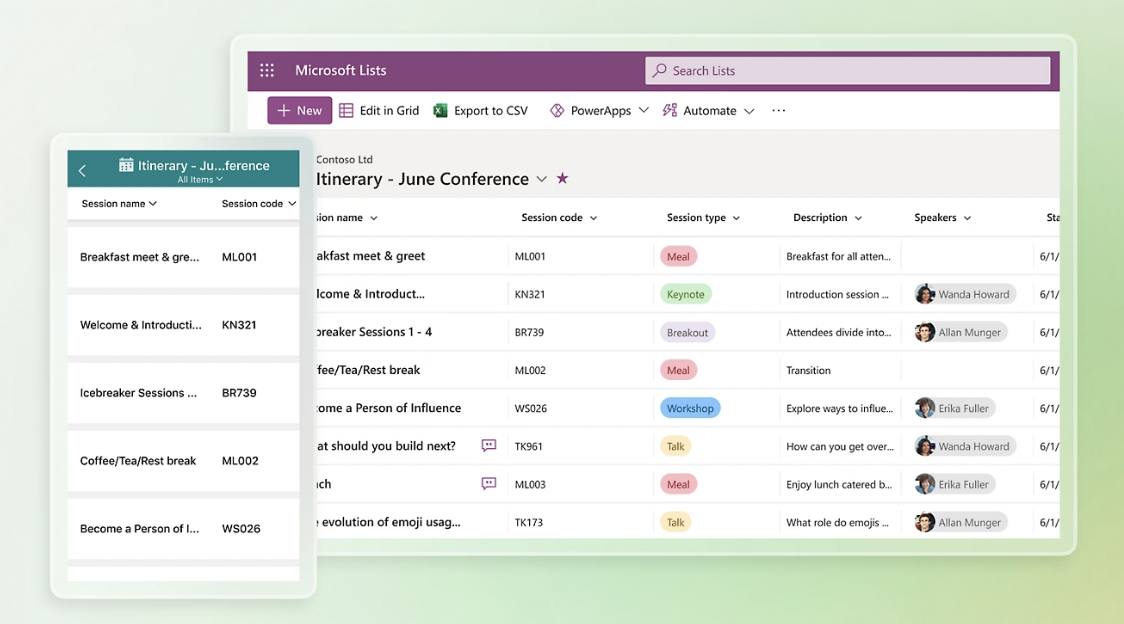Open mobile panel Session name column dropdown
Image resolution: width=1124 pixels, height=624 pixels.
point(153,204)
